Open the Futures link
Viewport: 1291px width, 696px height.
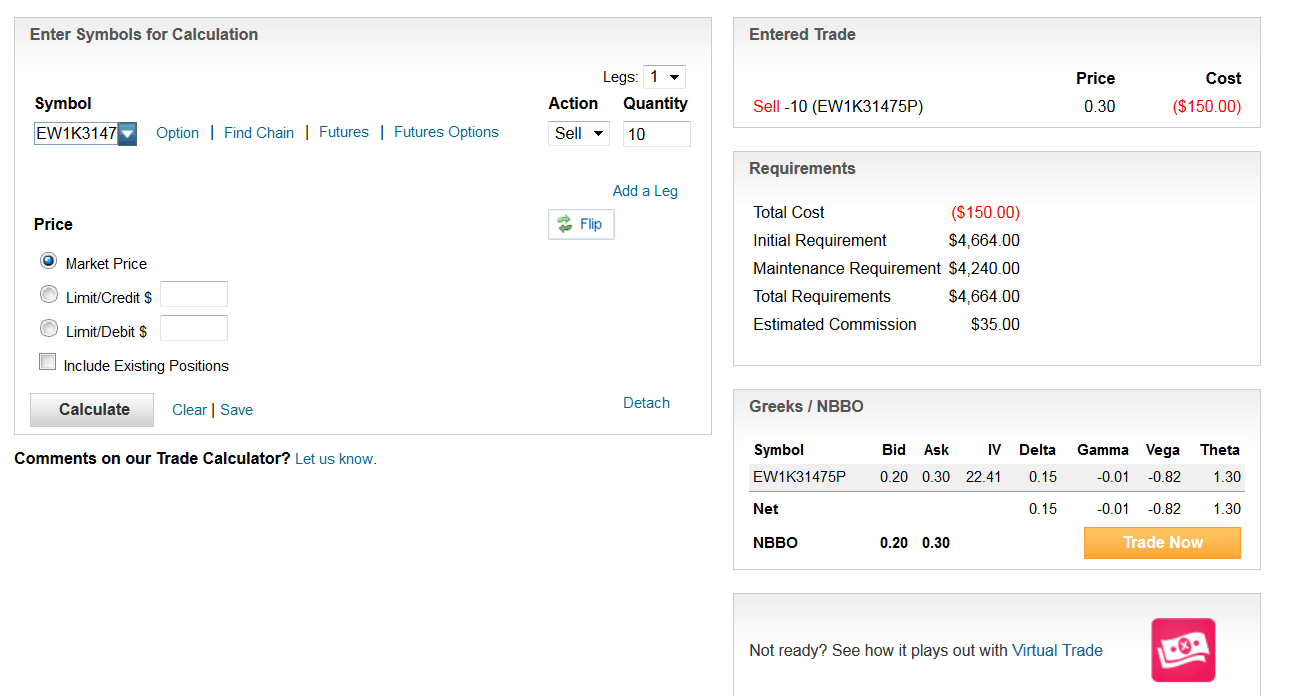click(x=344, y=132)
